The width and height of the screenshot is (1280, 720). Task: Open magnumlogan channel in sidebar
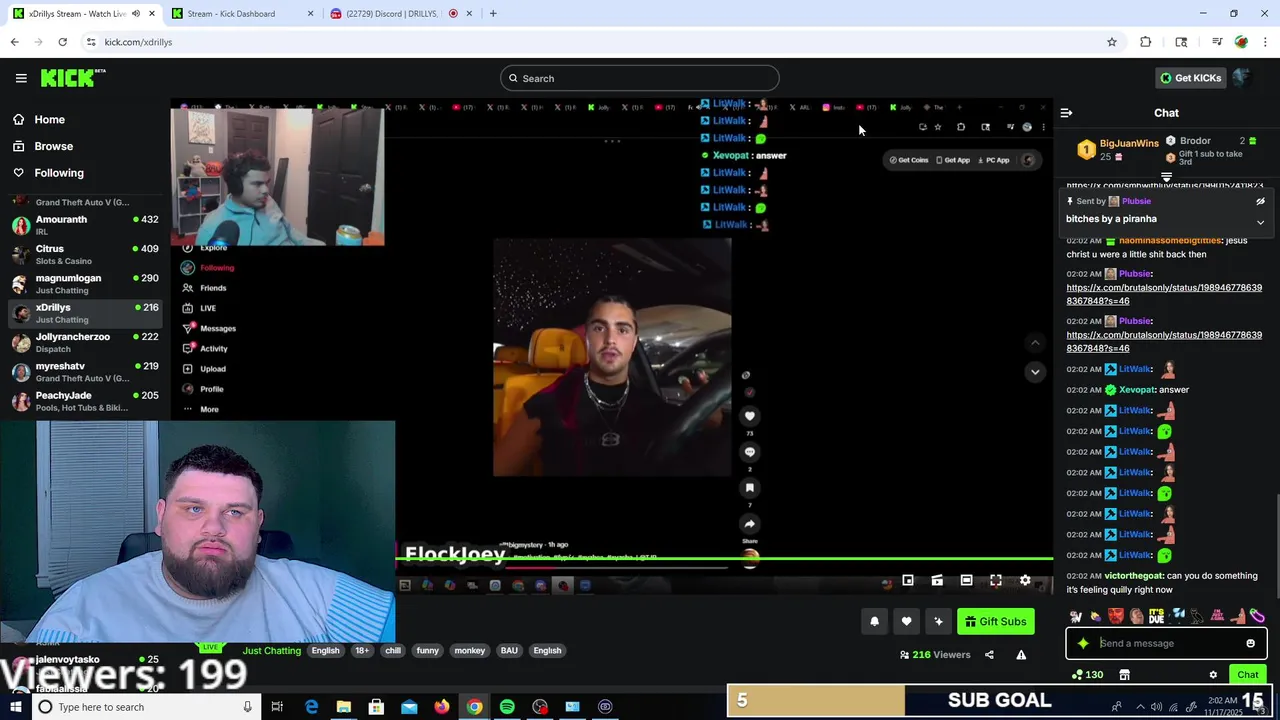(x=84, y=284)
